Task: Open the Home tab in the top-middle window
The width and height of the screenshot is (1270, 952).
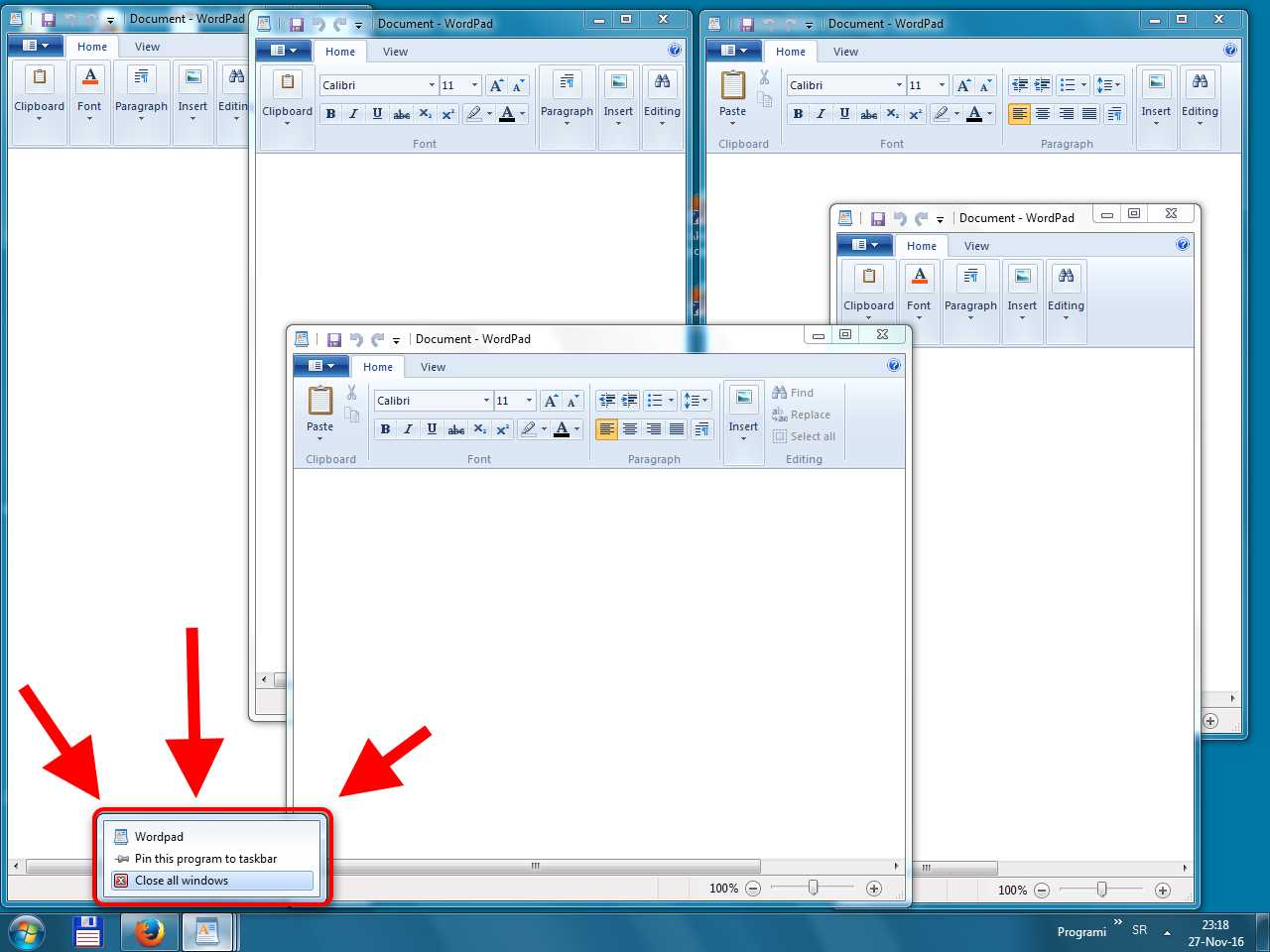Action: click(340, 52)
